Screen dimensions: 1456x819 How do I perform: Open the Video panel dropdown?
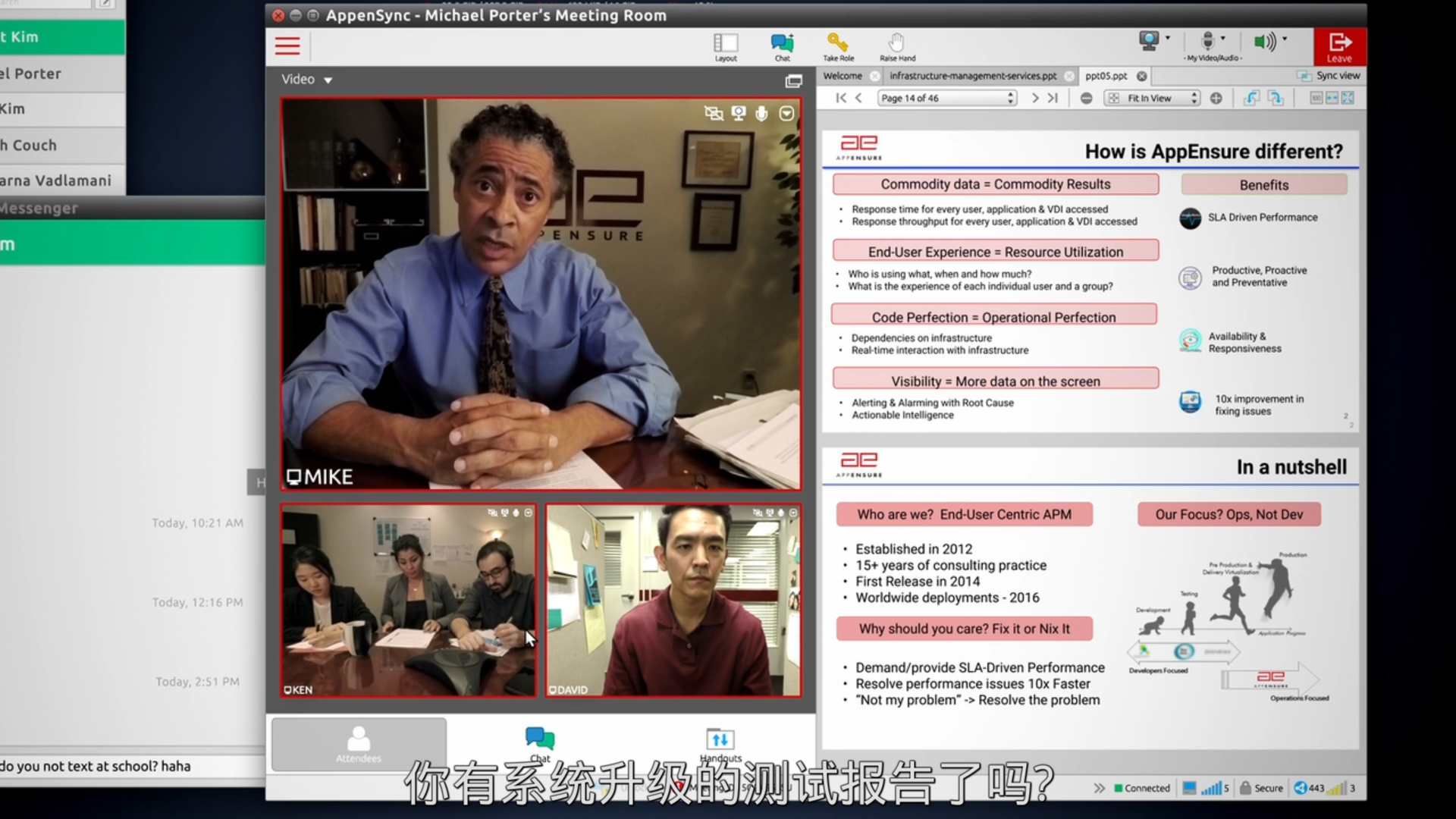307,80
